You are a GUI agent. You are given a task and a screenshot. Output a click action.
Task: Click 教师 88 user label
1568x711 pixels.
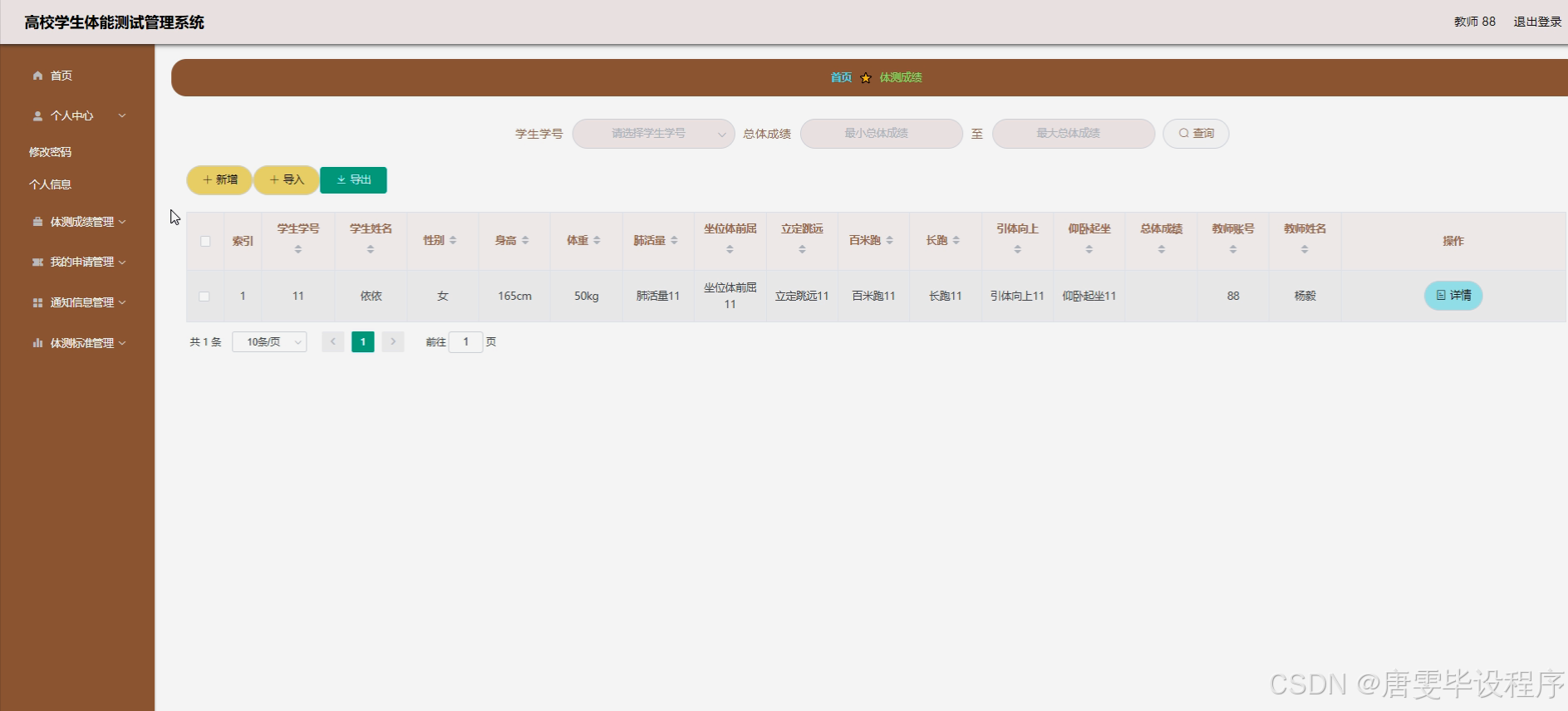tap(1474, 22)
